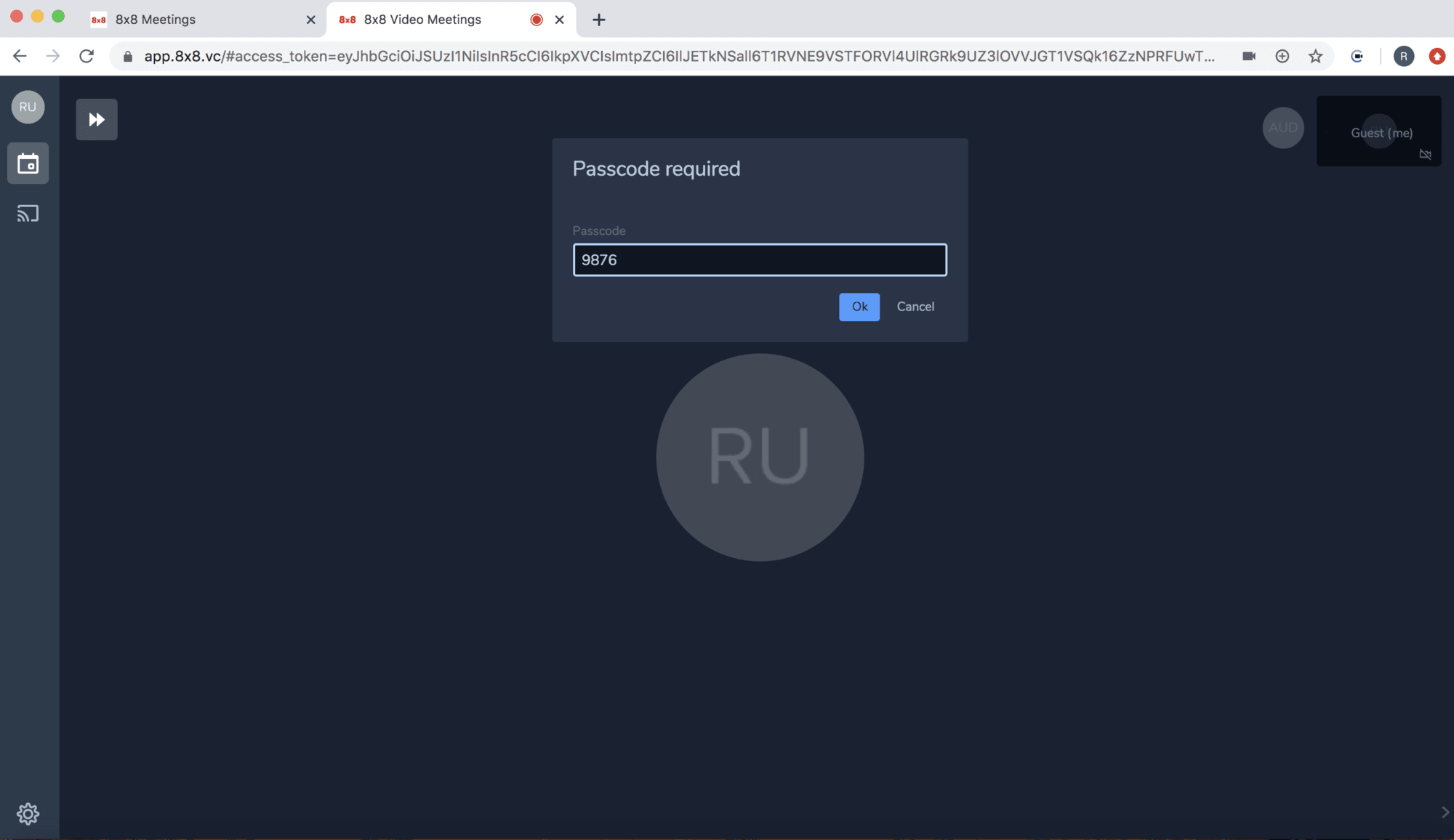Expand the bottom-right chevron arrow

[1445, 812]
